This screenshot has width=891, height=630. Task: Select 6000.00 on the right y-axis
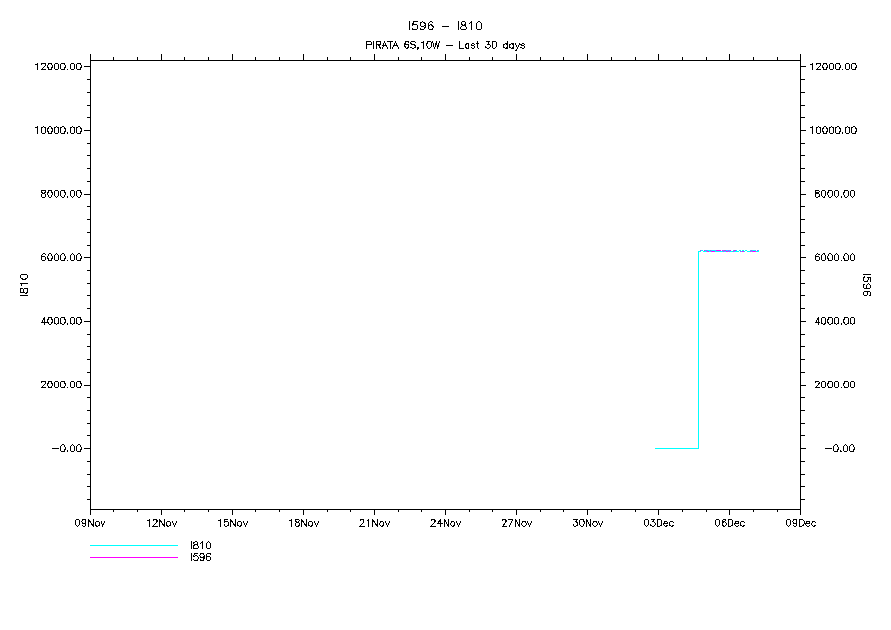[834, 258]
